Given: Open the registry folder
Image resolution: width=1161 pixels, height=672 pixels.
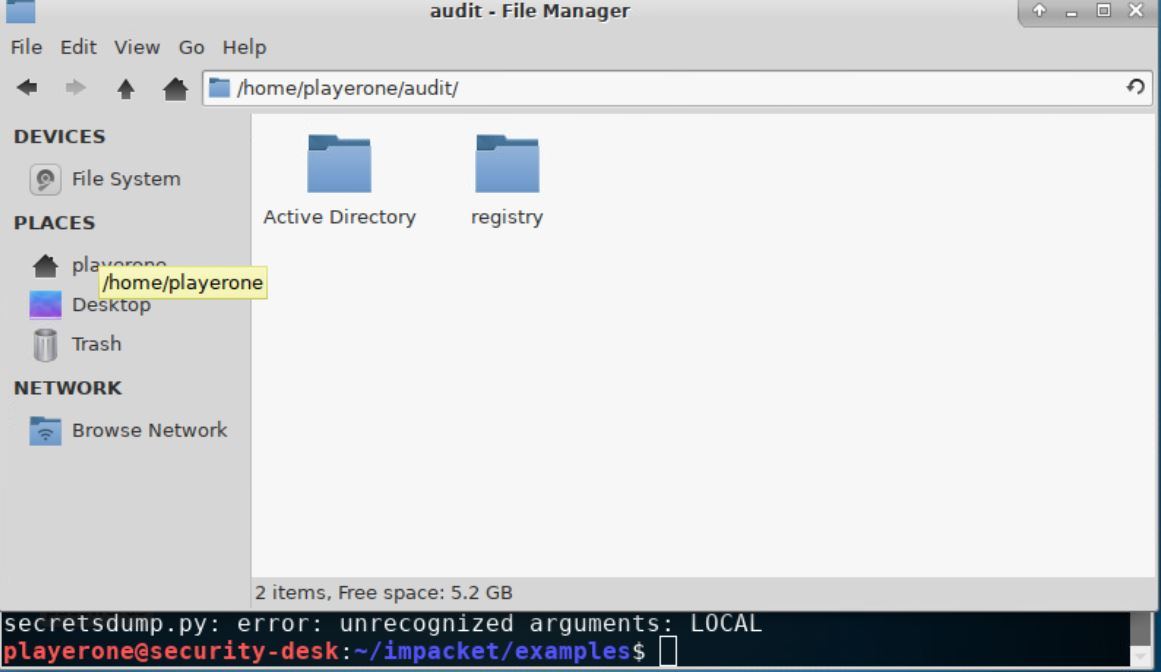Looking at the screenshot, I should pyautogui.click(x=506, y=163).
